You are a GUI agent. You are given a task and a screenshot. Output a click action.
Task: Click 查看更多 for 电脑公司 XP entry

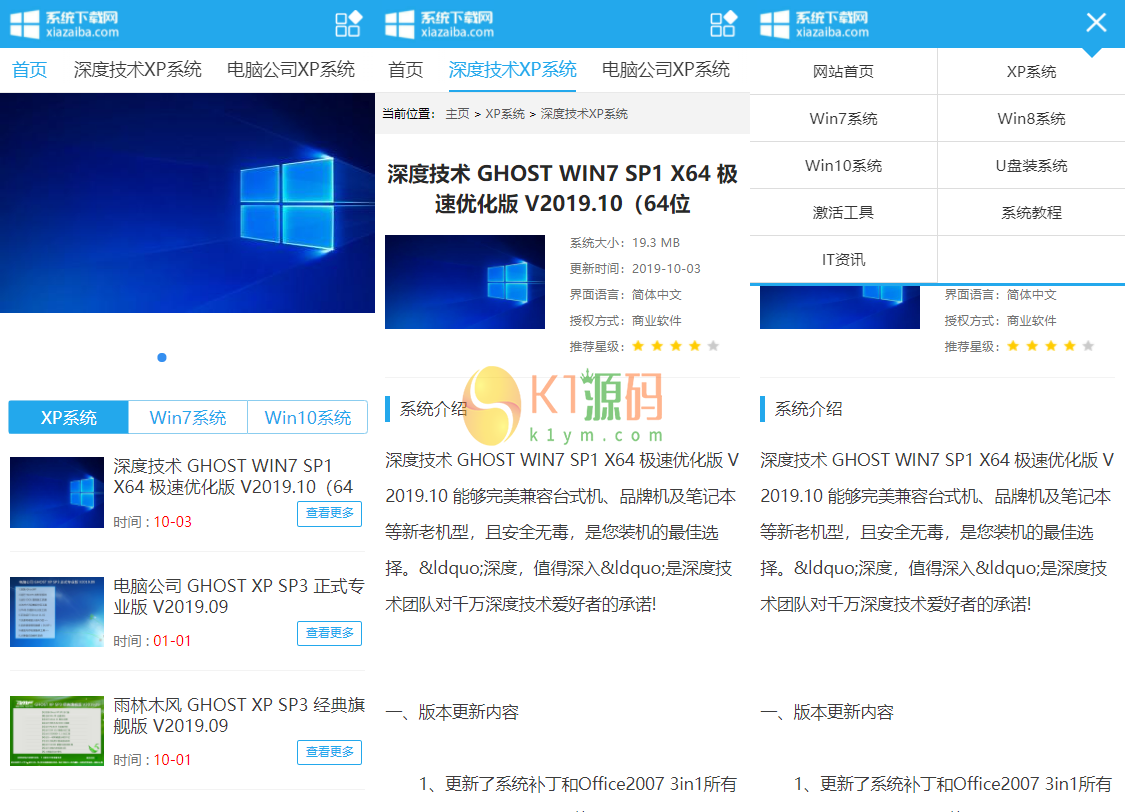tap(329, 633)
